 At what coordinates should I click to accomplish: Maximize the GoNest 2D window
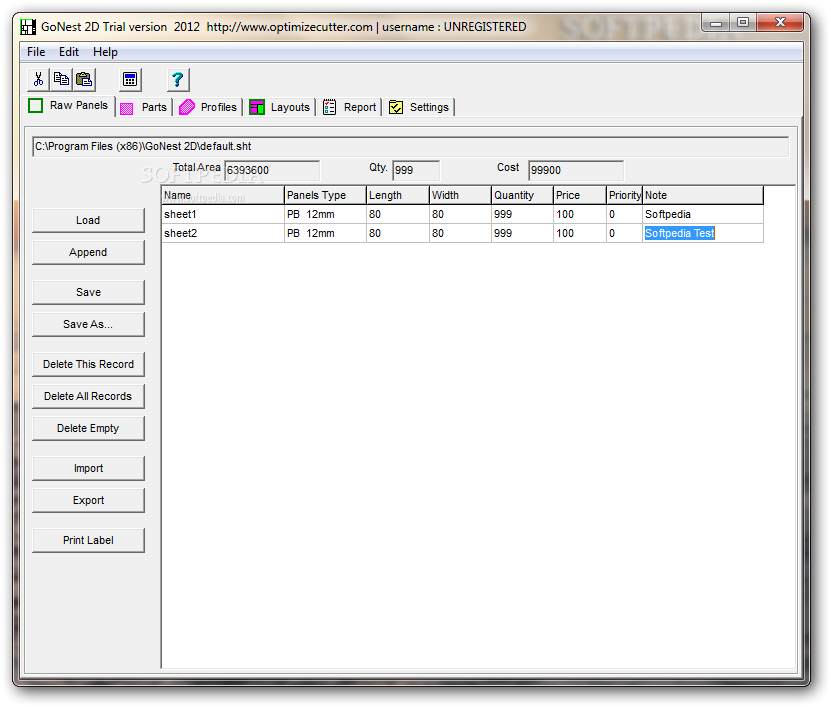coord(743,23)
